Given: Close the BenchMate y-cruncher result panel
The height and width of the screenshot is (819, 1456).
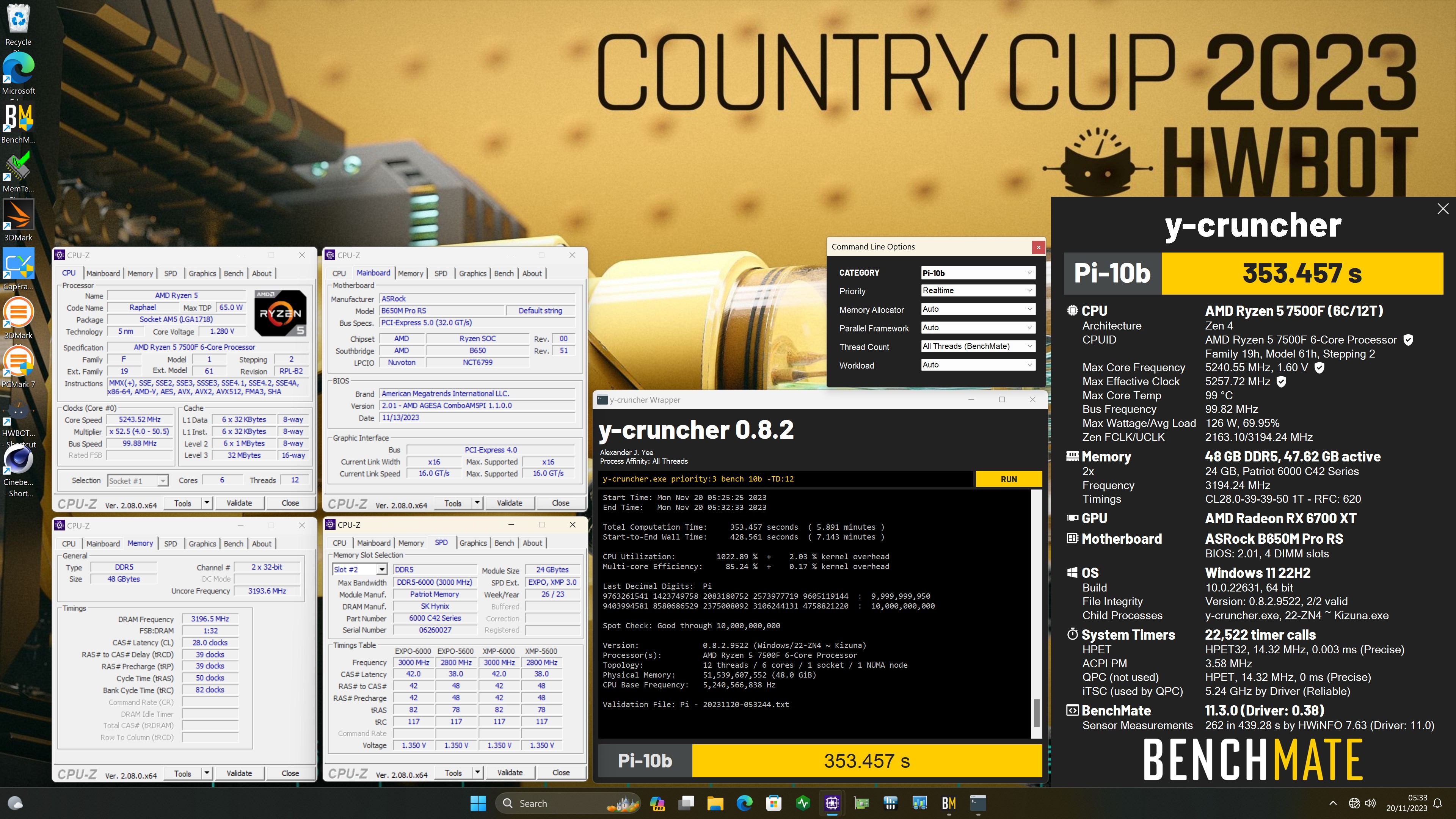Looking at the screenshot, I should (x=1442, y=209).
